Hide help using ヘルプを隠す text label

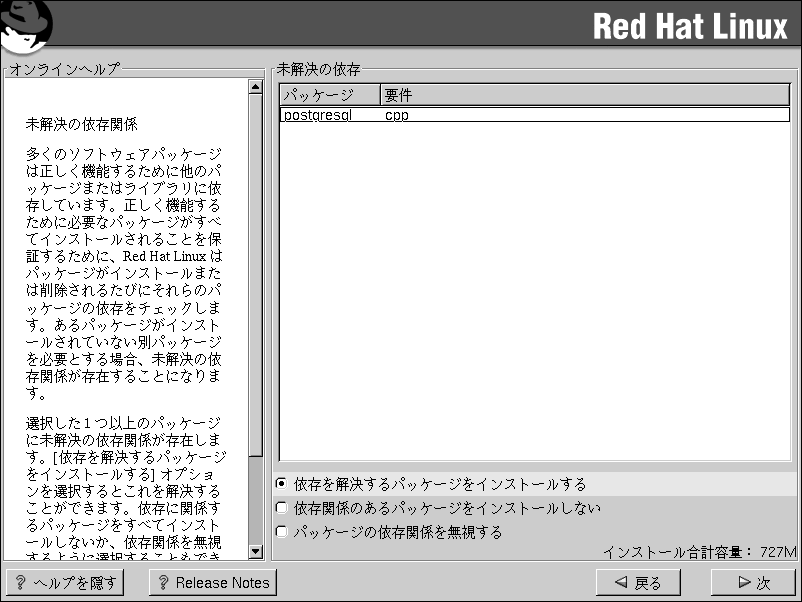click(x=75, y=583)
